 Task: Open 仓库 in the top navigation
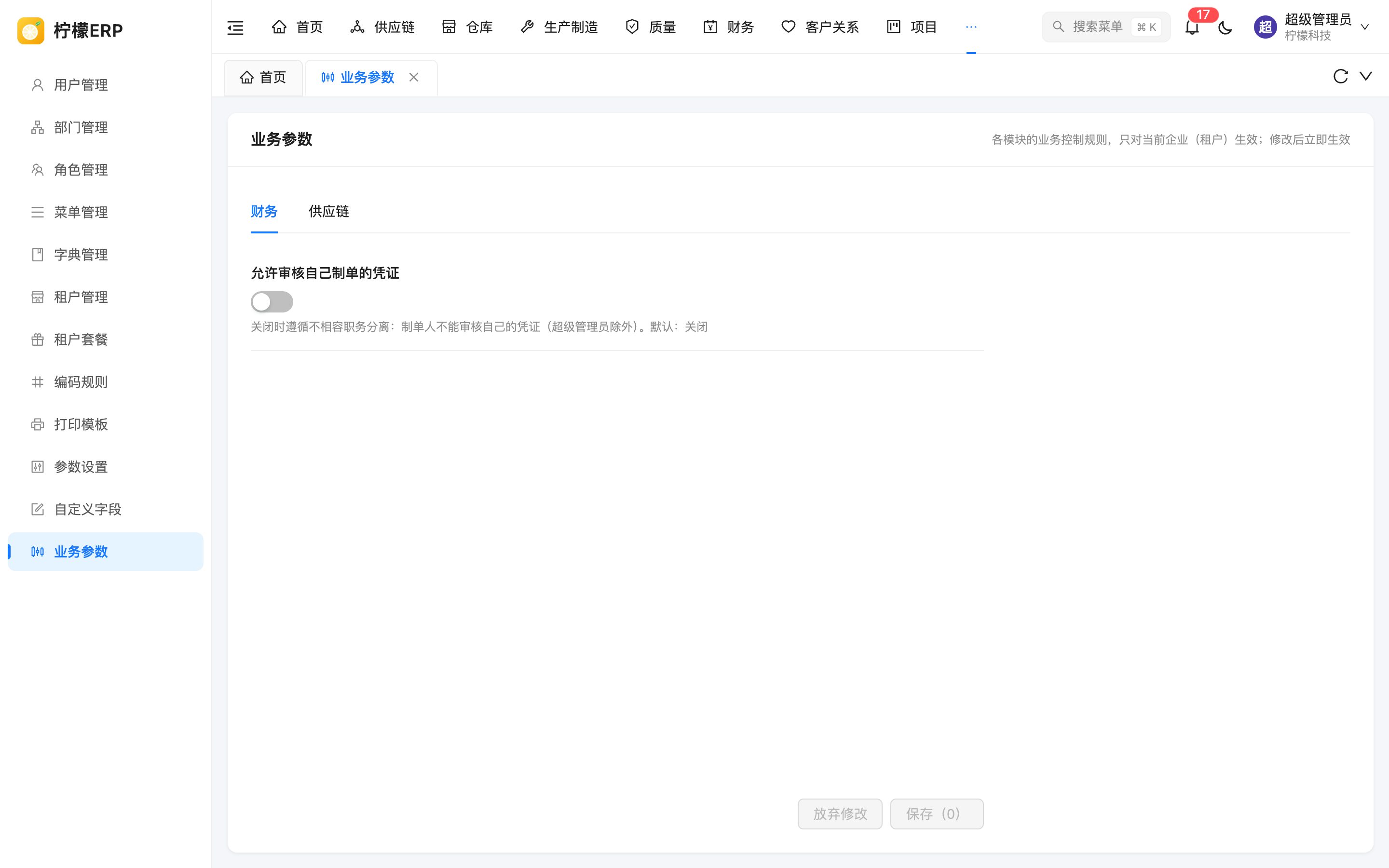click(467, 27)
